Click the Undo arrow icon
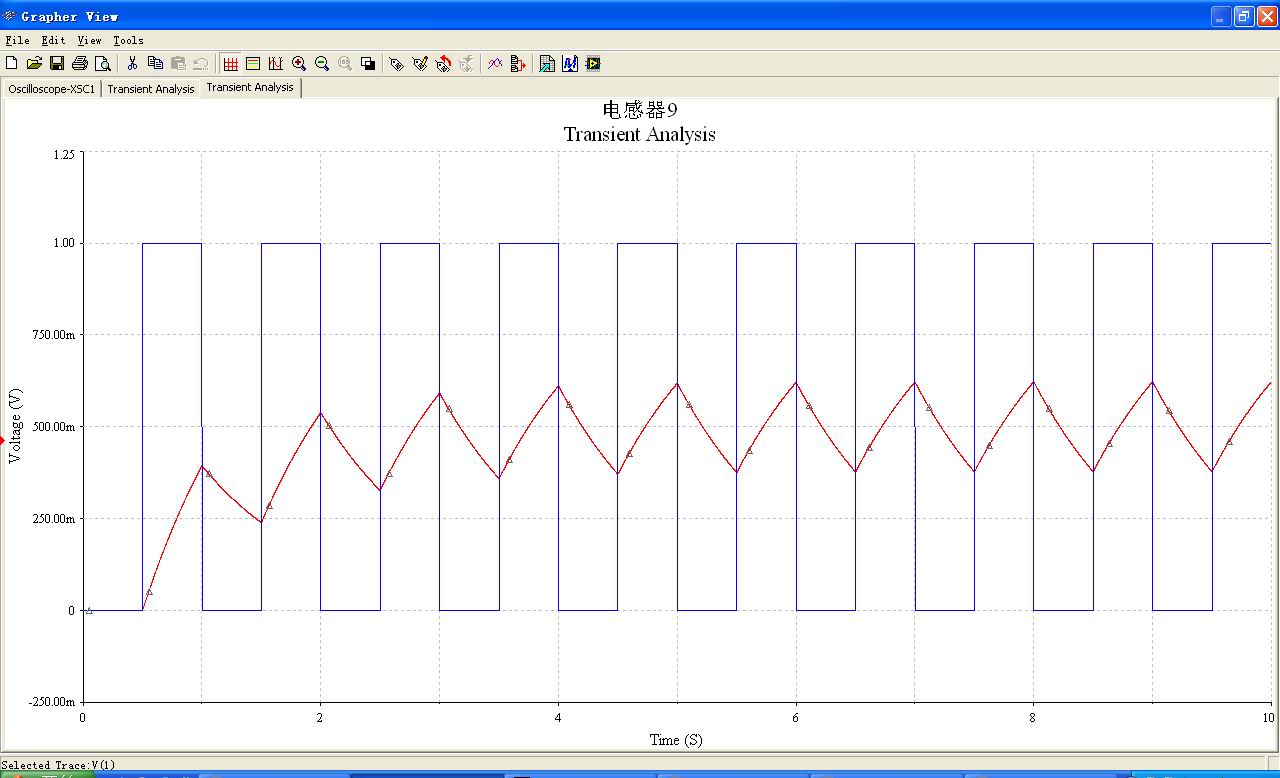The width and height of the screenshot is (1280, 778). 200,63
